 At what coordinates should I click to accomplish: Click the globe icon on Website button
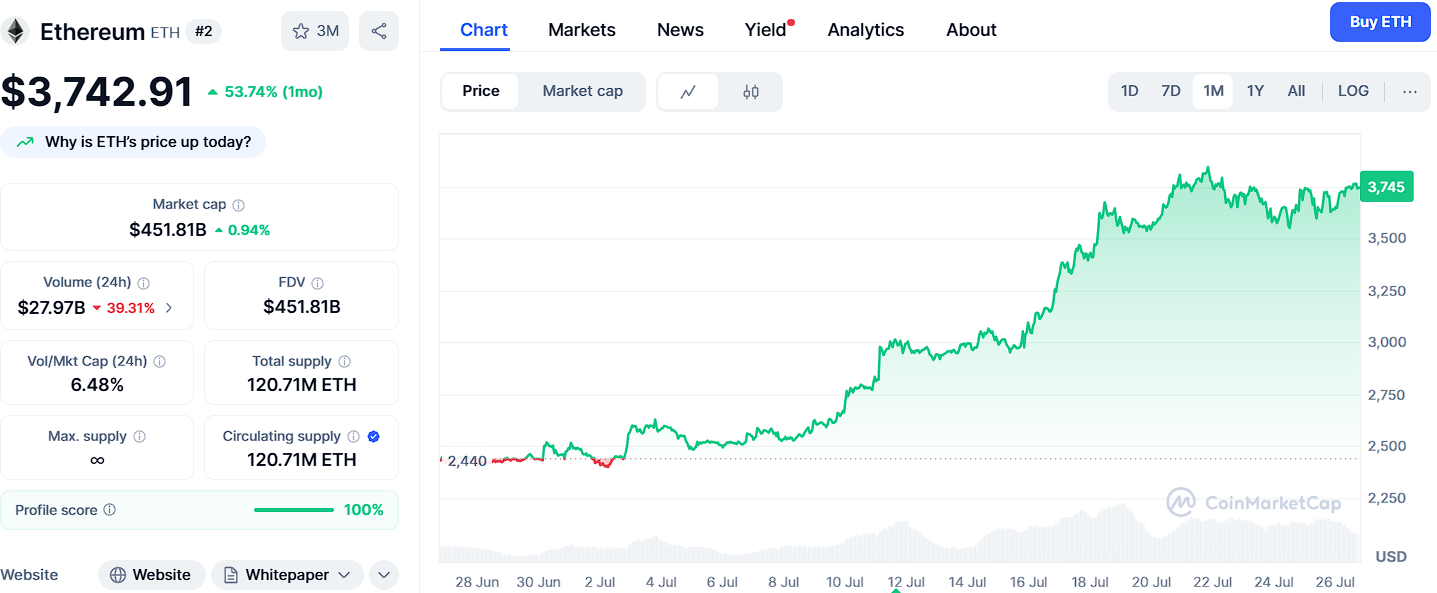pos(118,575)
